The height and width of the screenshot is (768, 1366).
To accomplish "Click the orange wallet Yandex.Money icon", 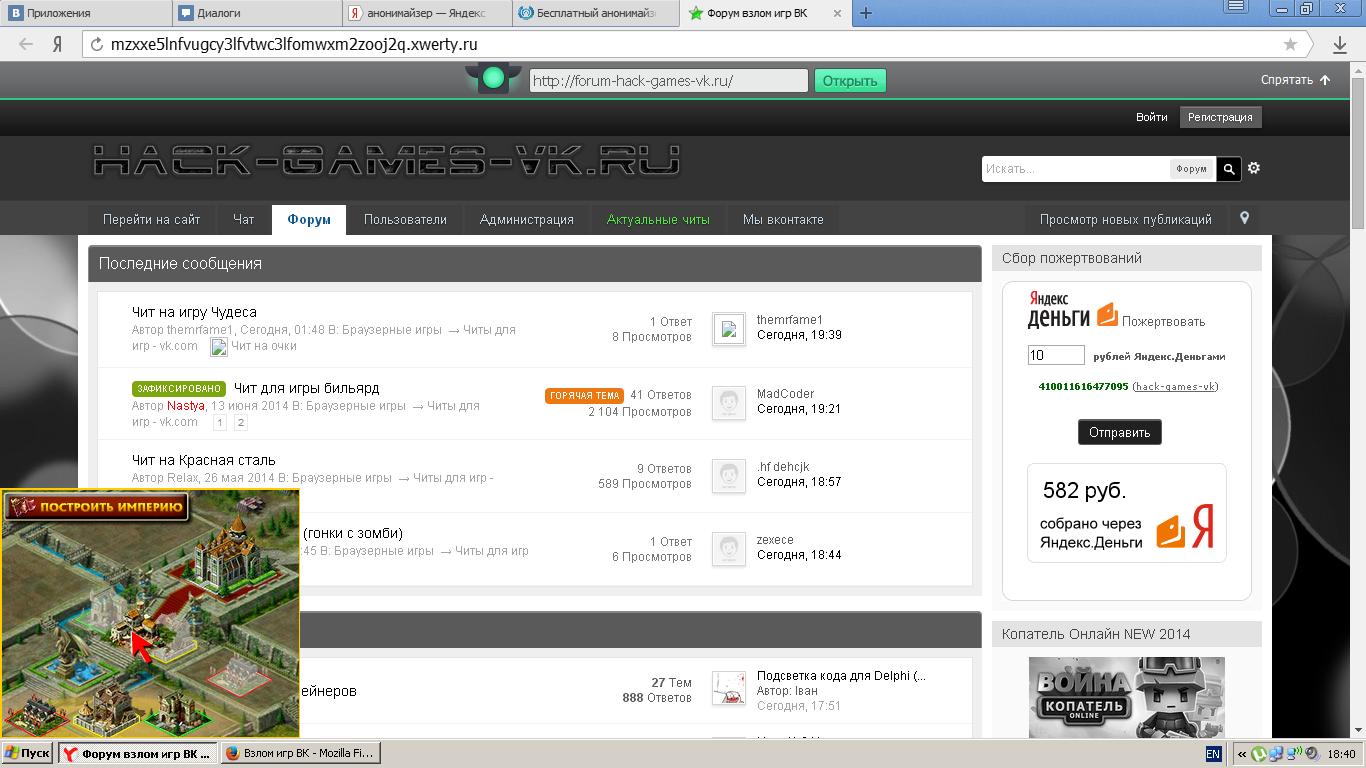I will 1107,315.
